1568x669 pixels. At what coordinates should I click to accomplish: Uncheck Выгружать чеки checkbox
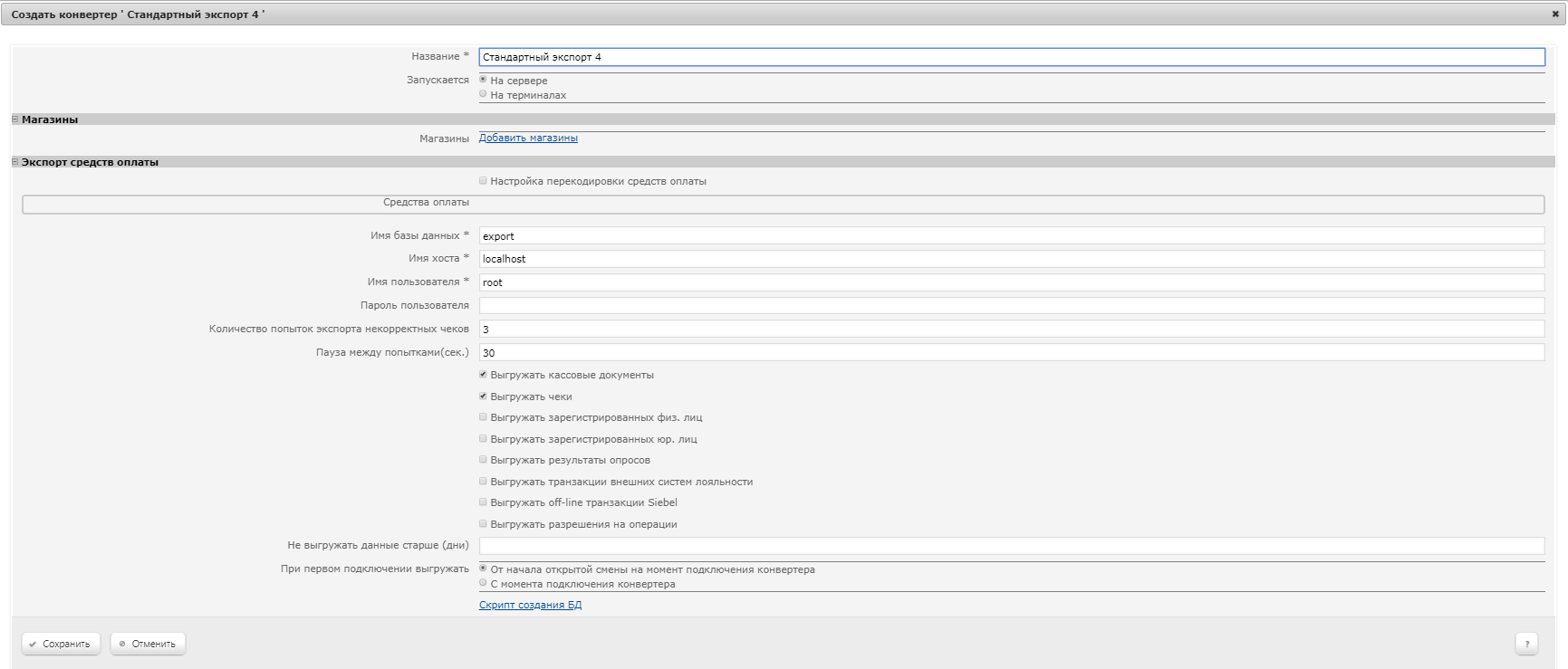pos(483,397)
